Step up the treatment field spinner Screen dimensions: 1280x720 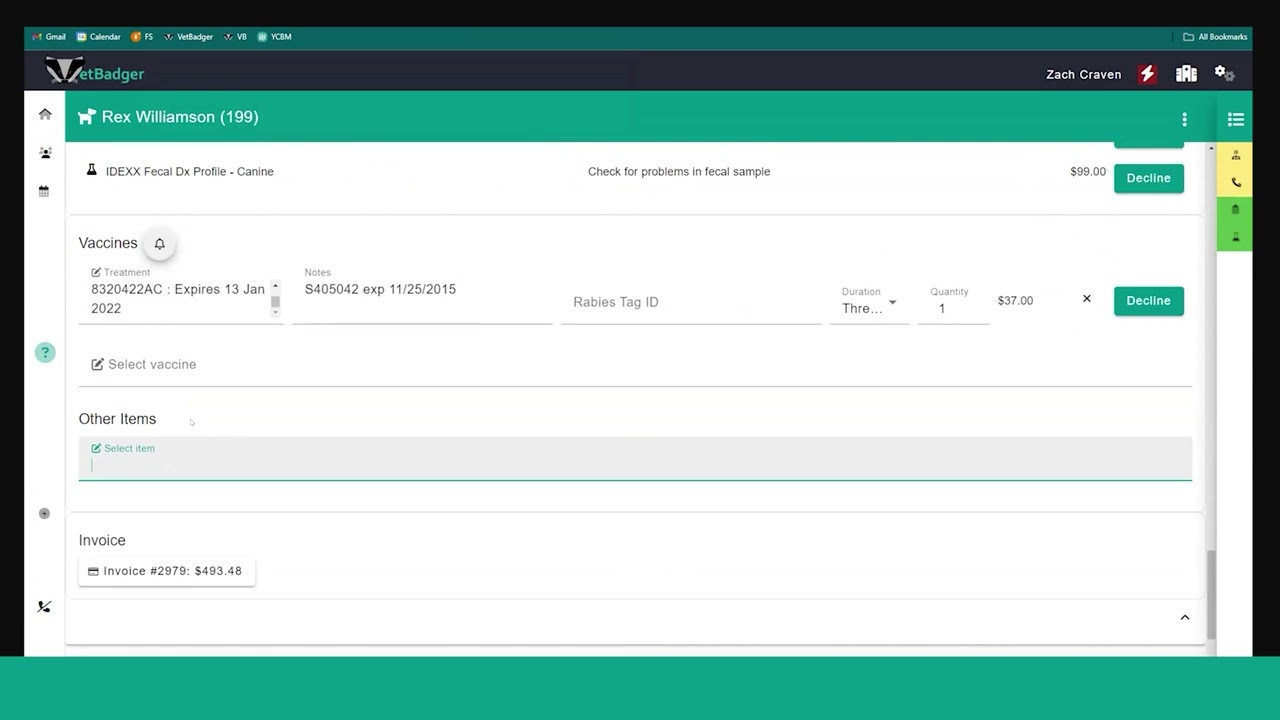[x=275, y=287]
